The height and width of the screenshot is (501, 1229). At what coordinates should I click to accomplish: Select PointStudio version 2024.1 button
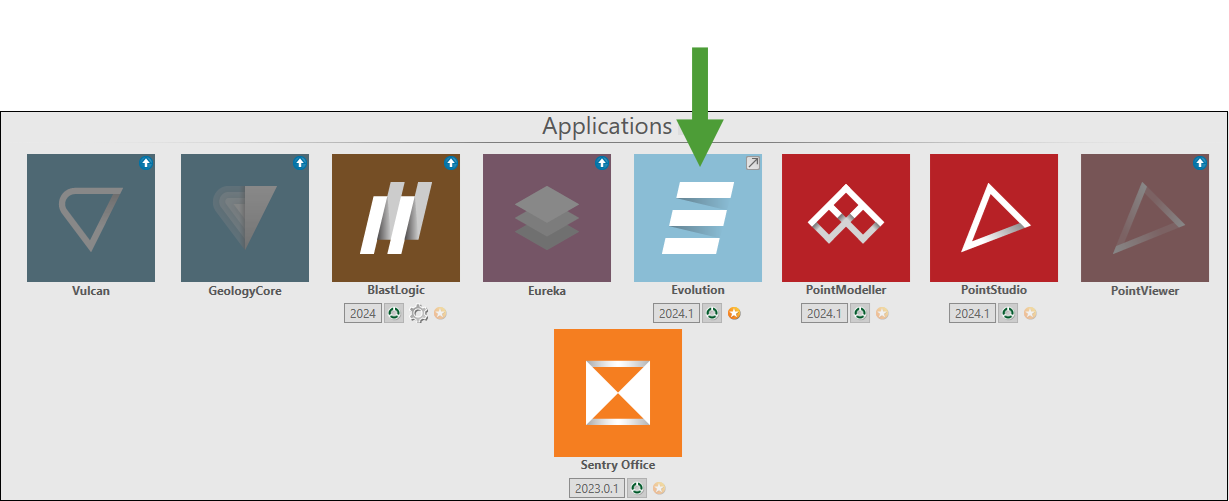click(972, 314)
